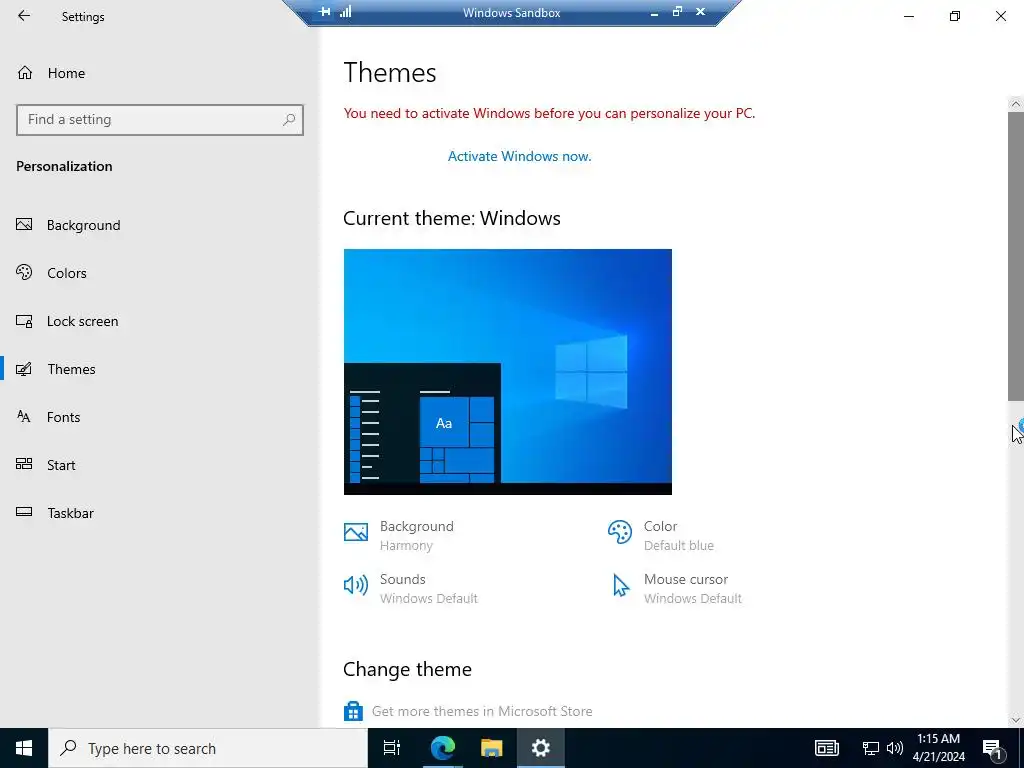This screenshot has height=768, width=1024.
Task: Launch Microsoft Edge from the taskbar
Action: coord(442,748)
